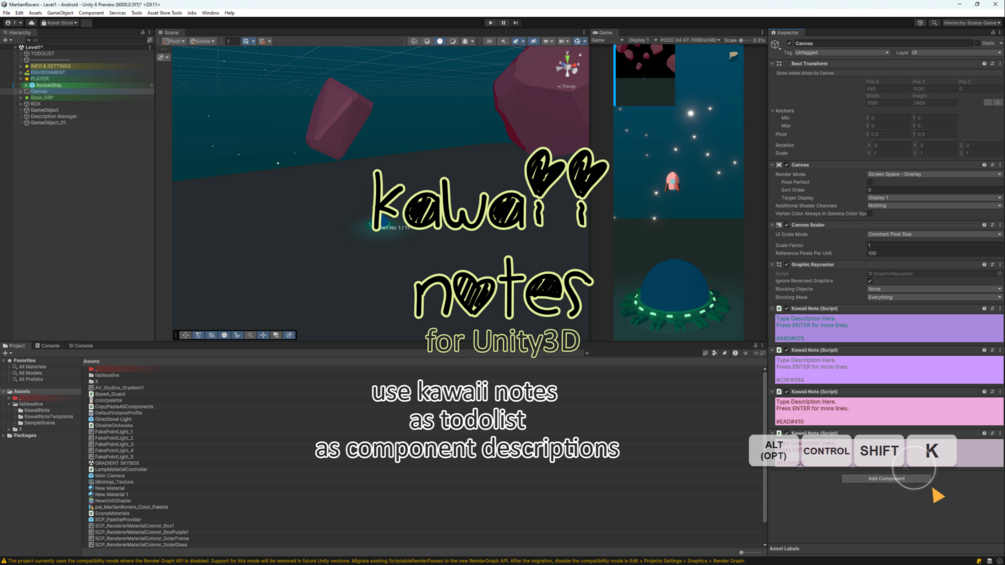Click the Add Component button

pos(886,479)
